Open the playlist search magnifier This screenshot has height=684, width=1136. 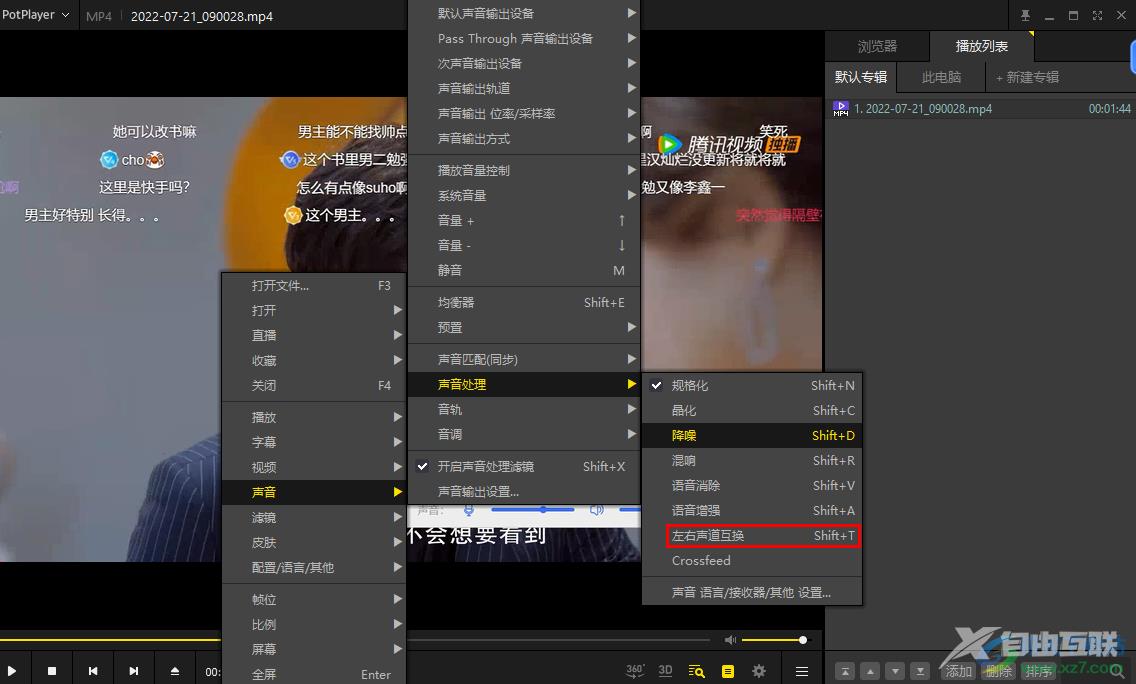(1116, 671)
